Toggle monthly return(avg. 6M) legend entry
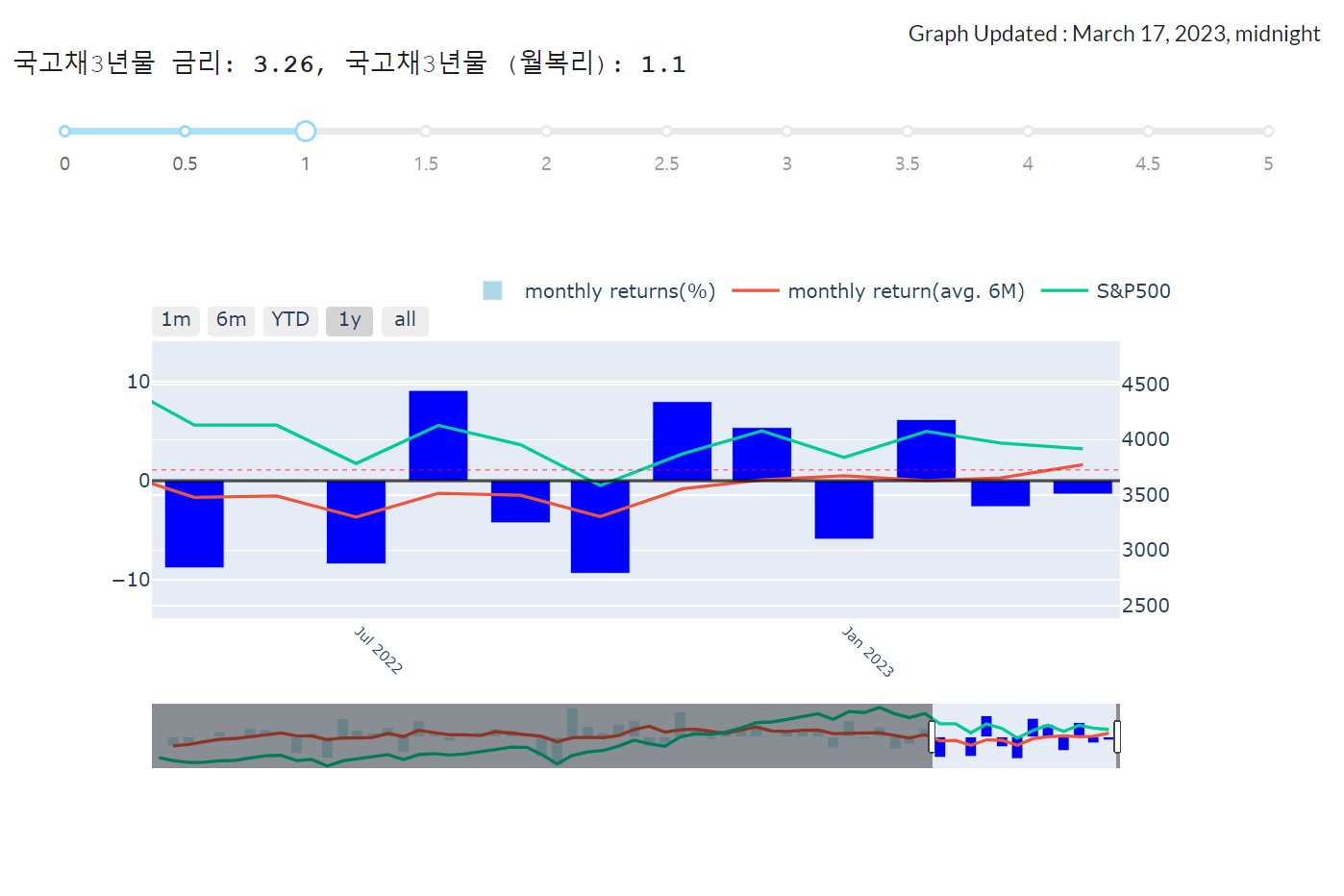Screen dimensions: 1344x896 point(879,291)
